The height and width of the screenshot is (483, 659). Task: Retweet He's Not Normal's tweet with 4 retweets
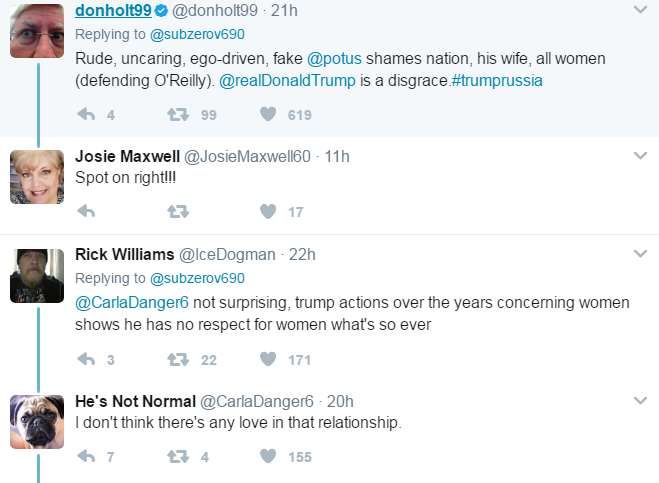coord(178,457)
